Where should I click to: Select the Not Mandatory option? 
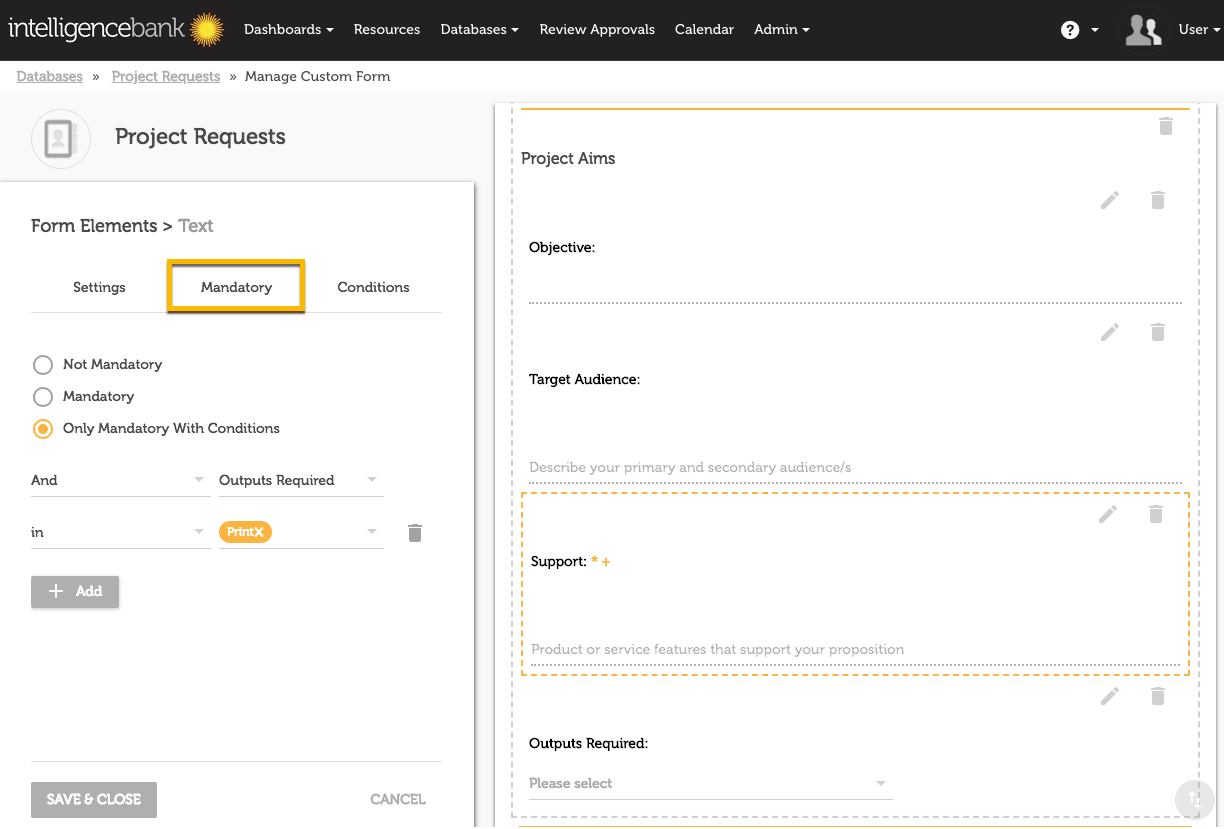point(43,364)
